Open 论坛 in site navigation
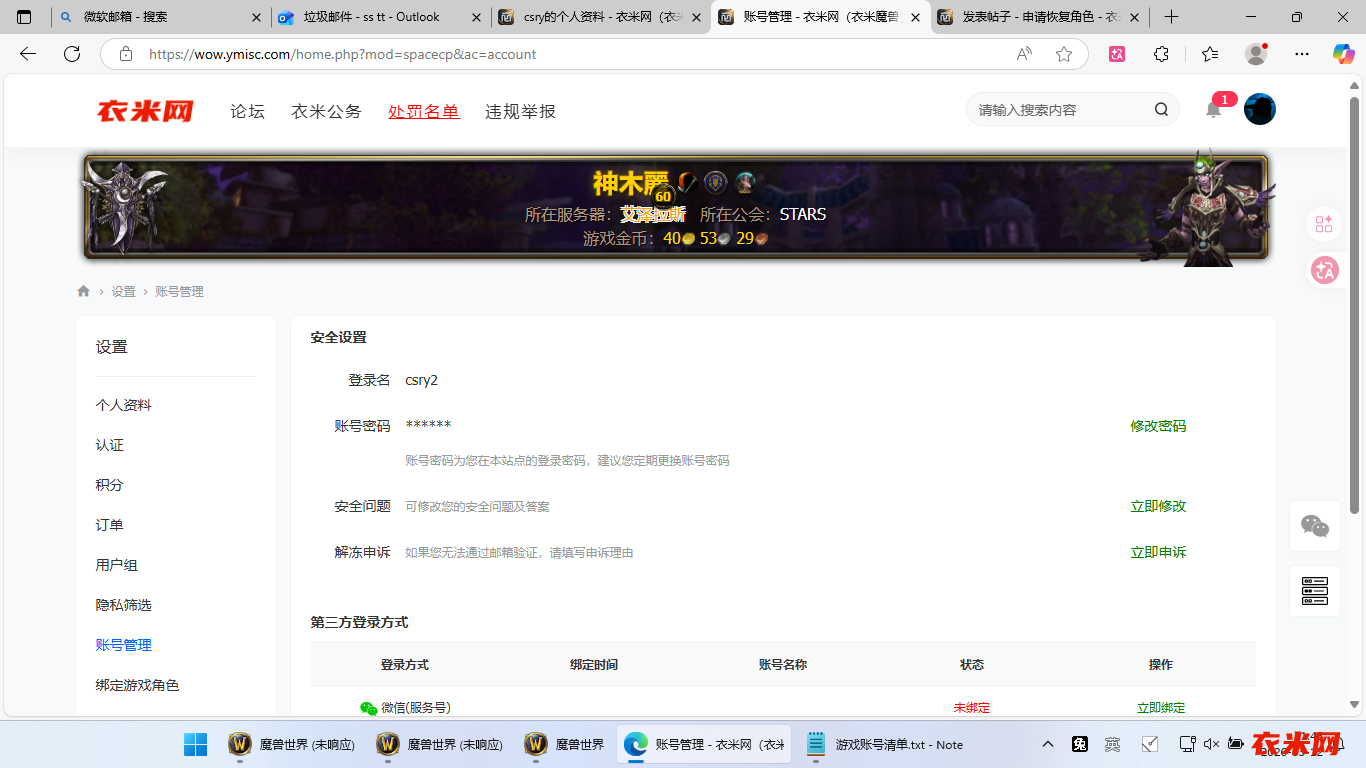Image resolution: width=1366 pixels, height=768 pixels. [247, 111]
